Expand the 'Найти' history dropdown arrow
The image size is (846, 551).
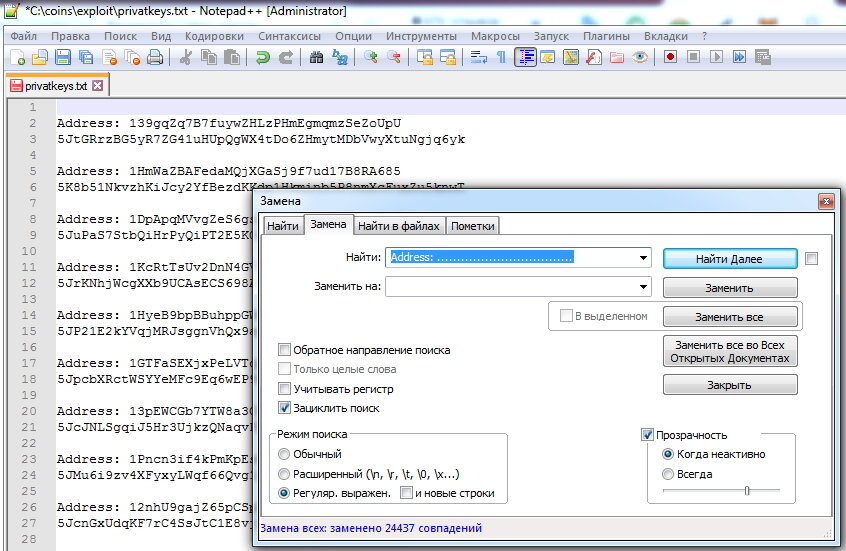point(643,258)
